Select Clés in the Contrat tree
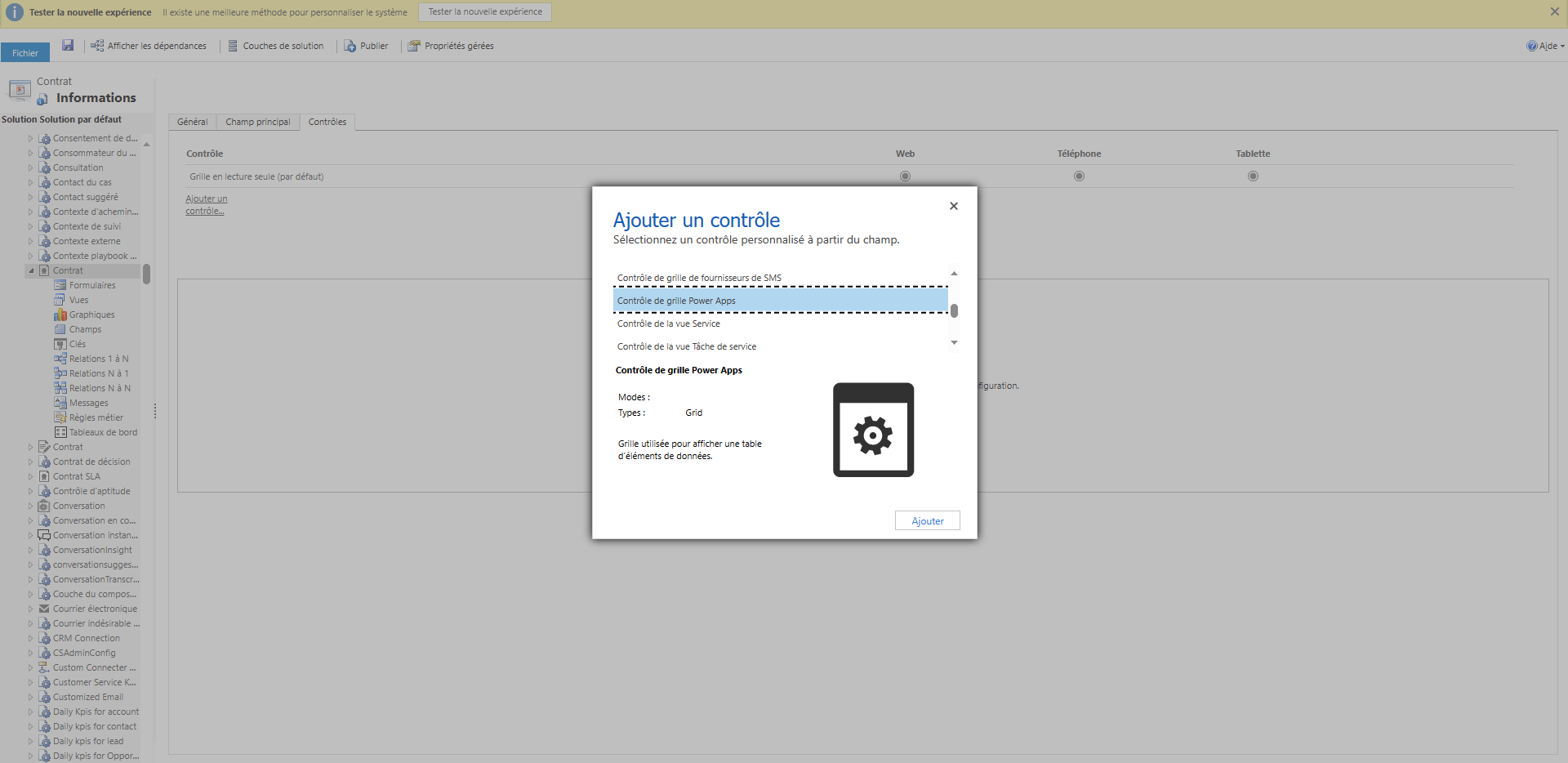 point(77,344)
